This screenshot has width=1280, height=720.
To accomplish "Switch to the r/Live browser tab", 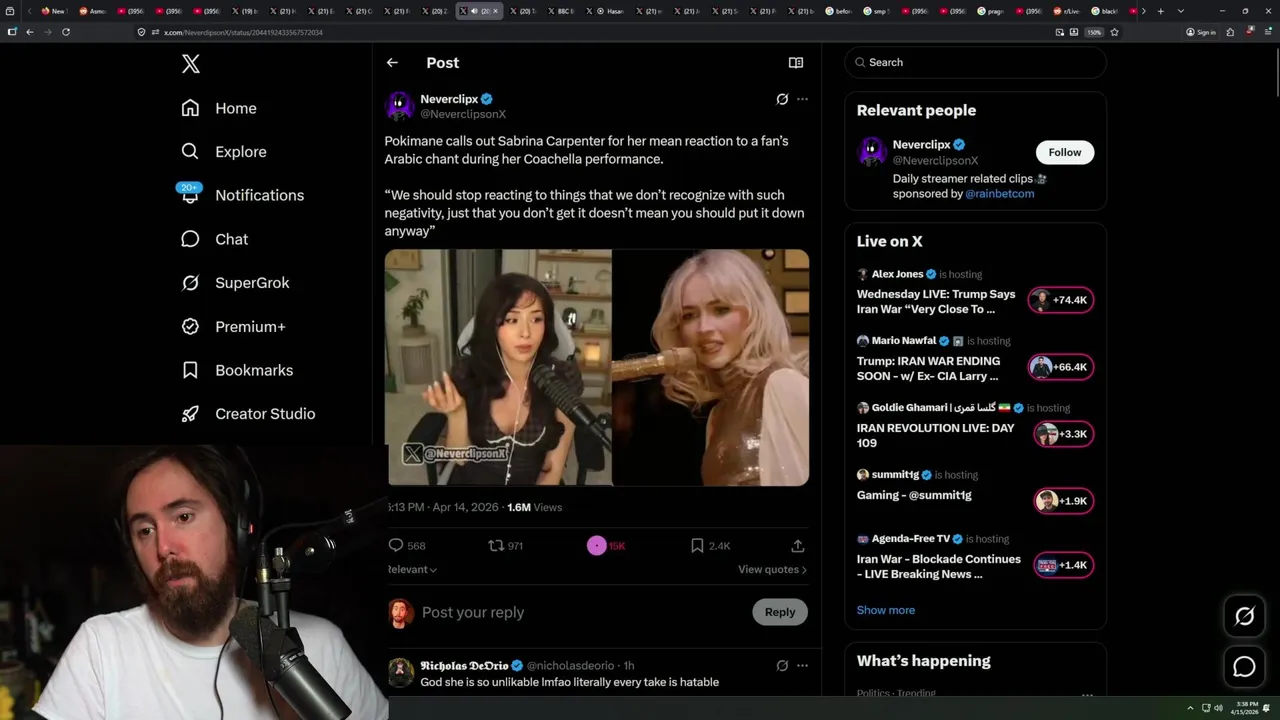I will pyautogui.click(x=1066, y=11).
